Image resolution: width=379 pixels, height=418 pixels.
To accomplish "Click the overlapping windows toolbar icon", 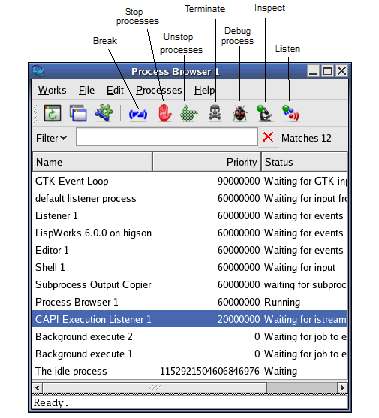I will (x=79, y=113).
